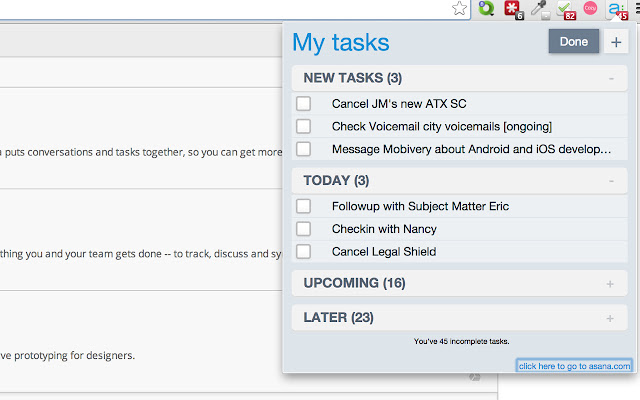Click the bookmark star icon
640x400 pixels.
459,9
